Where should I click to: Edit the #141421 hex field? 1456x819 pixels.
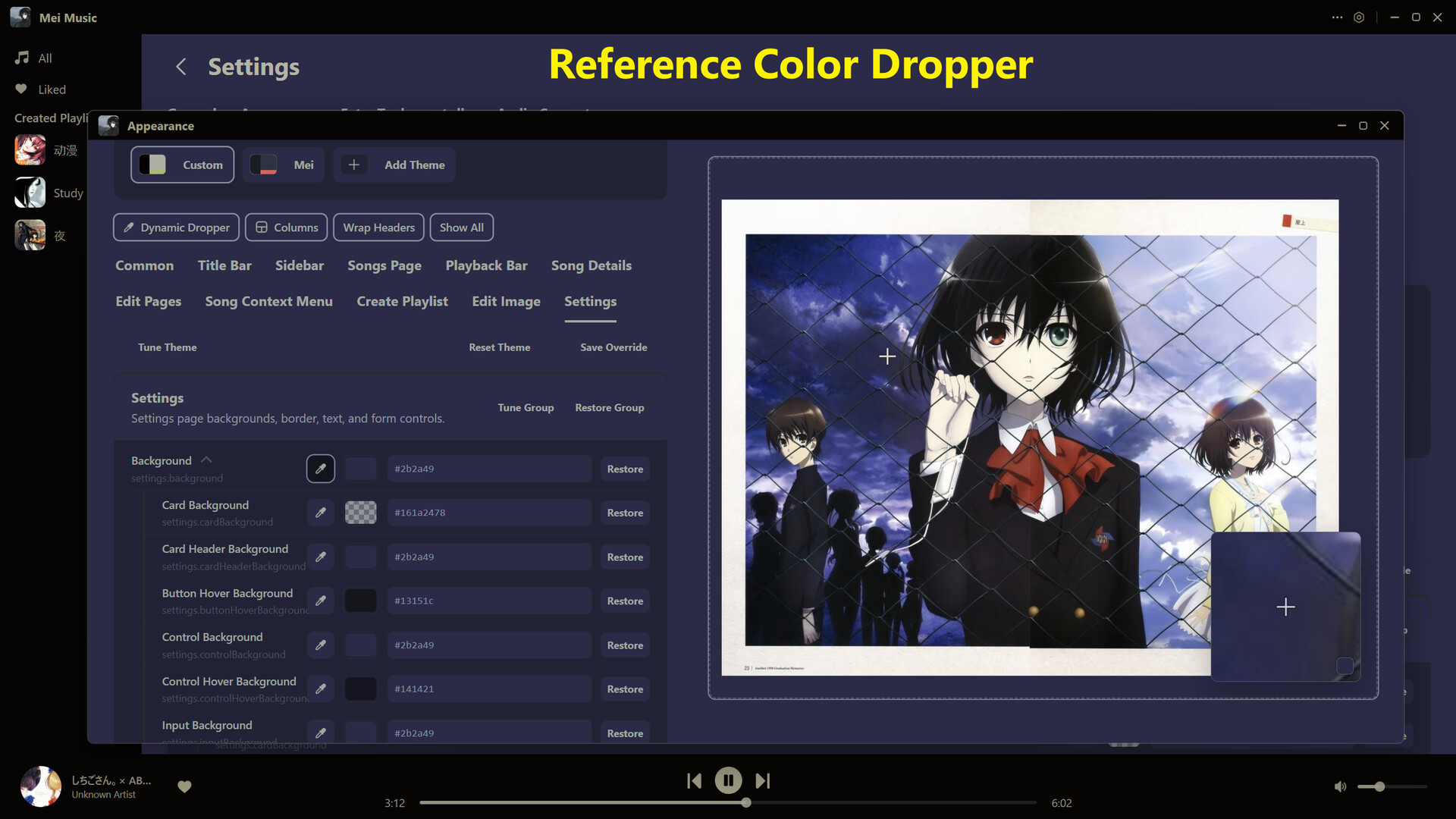[x=489, y=689]
